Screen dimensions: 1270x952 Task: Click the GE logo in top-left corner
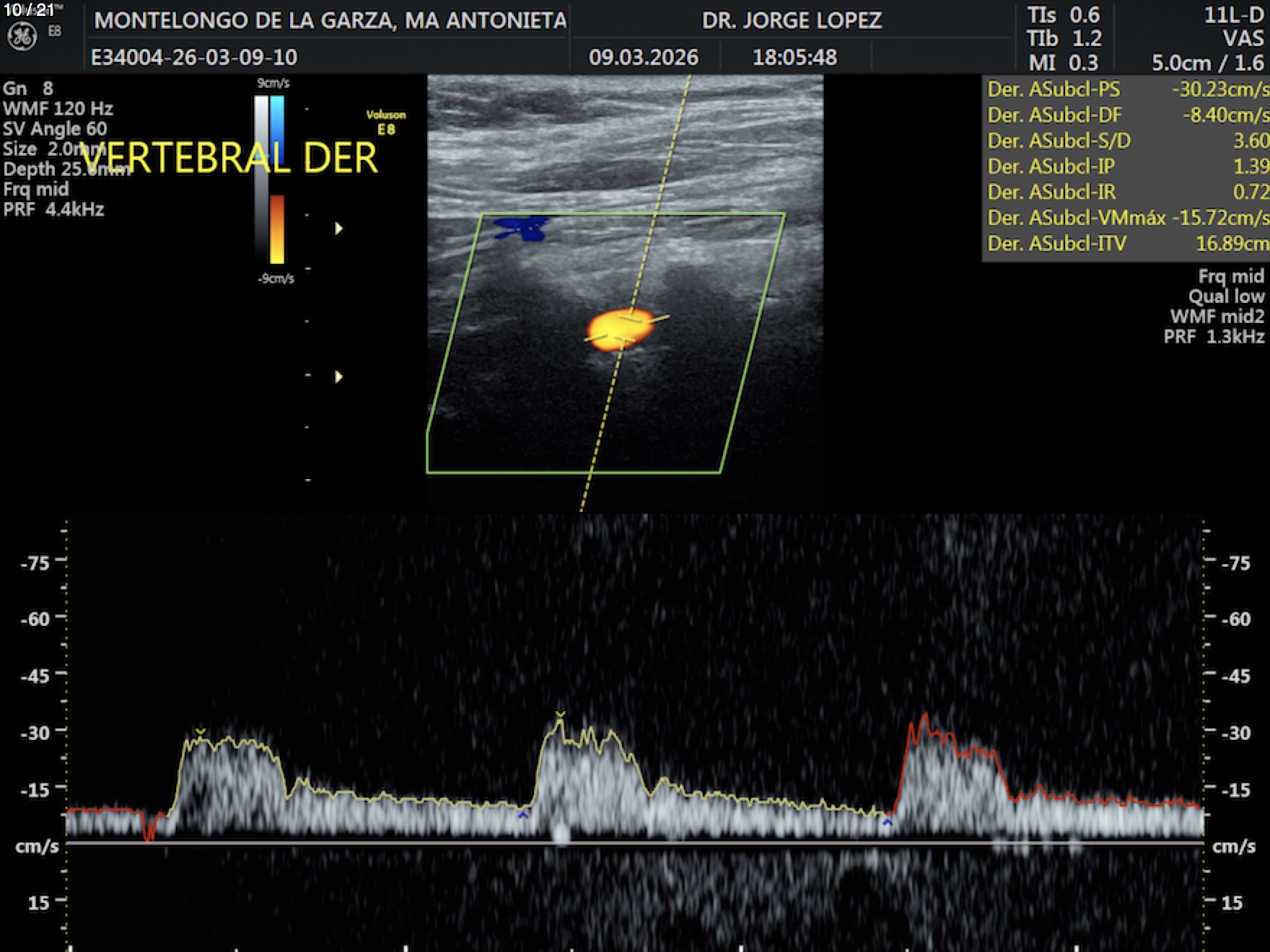point(22,36)
